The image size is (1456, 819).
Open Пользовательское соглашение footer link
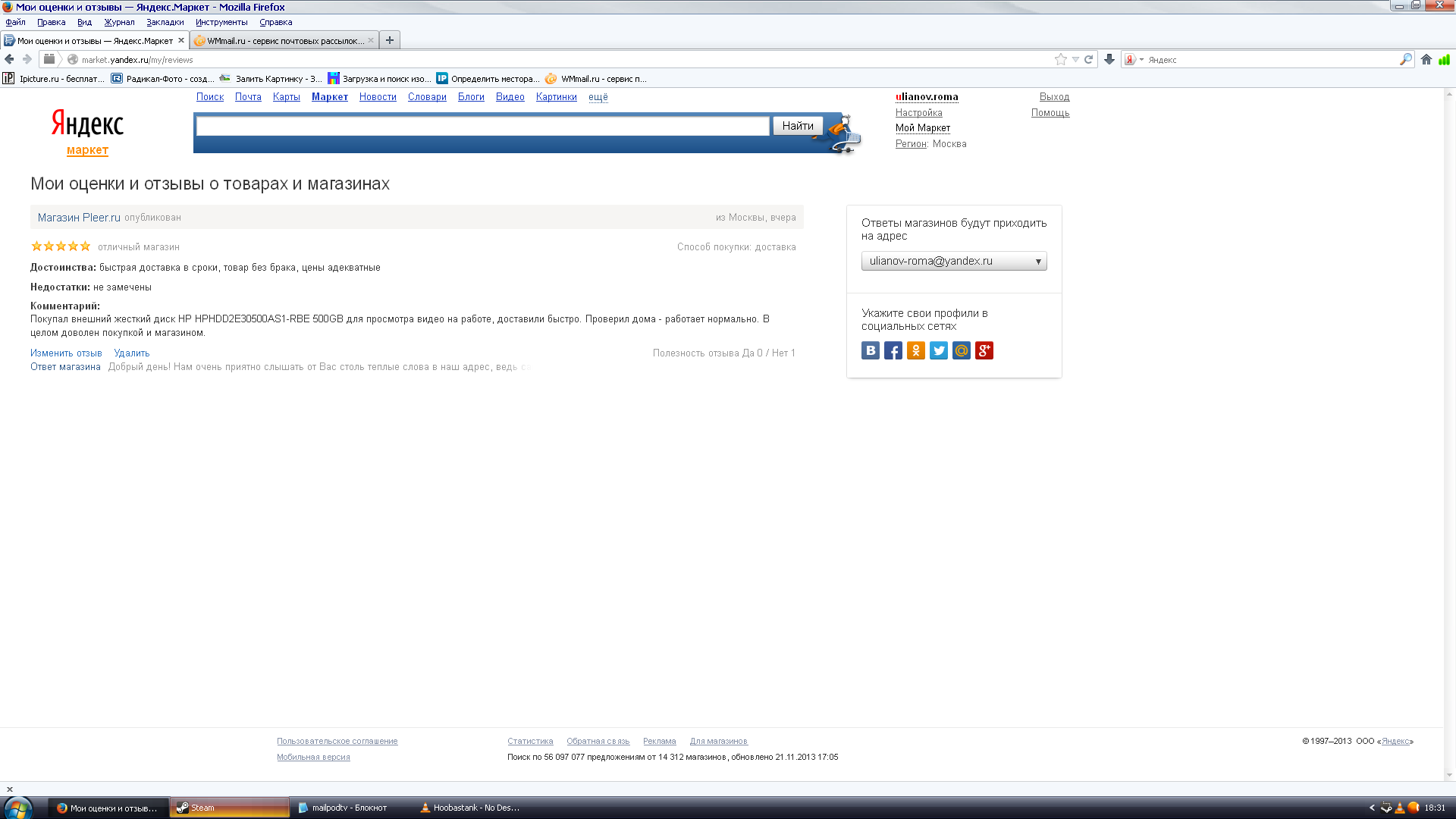337,742
